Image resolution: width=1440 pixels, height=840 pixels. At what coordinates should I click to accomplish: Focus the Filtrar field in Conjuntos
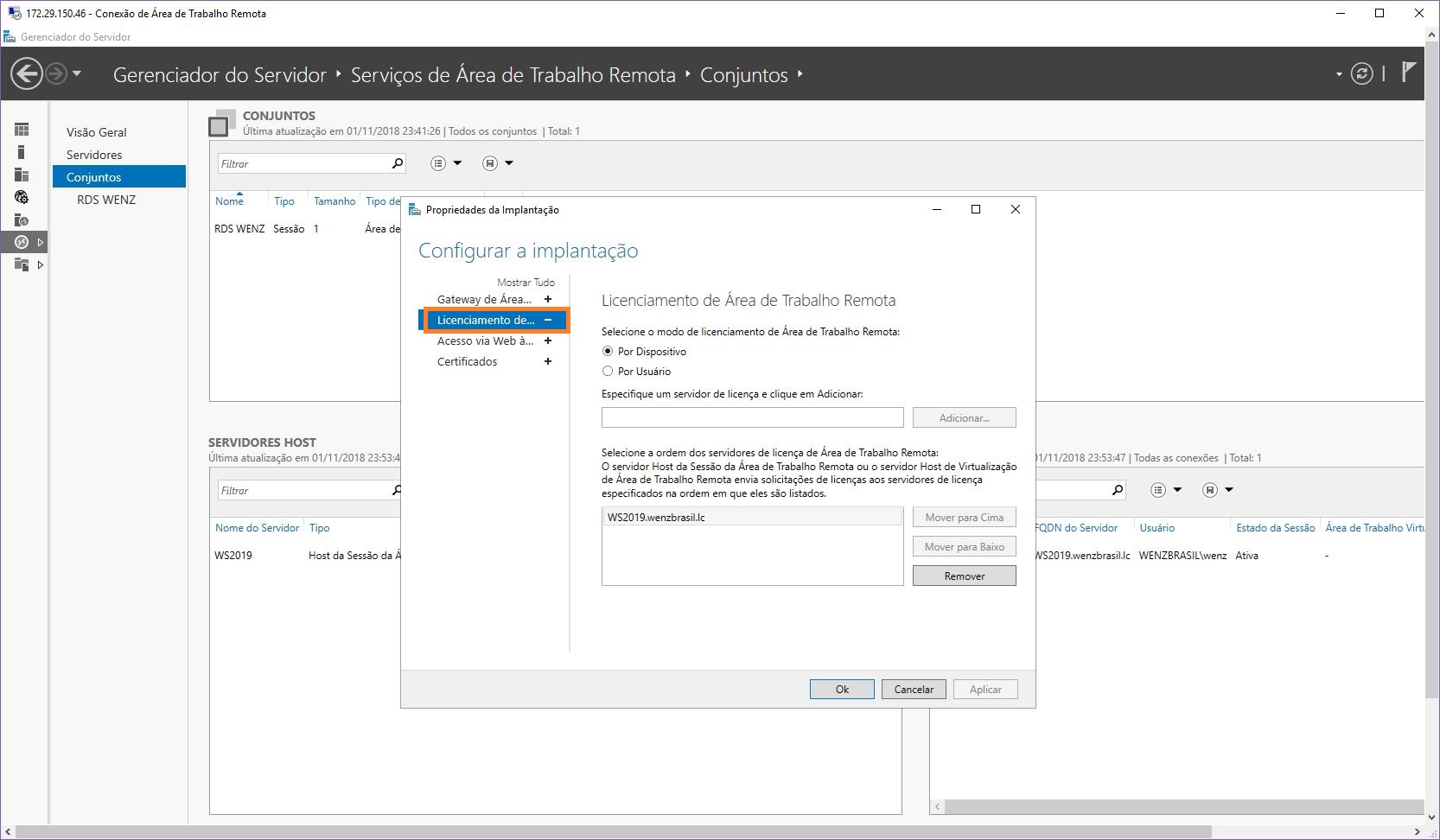point(303,163)
